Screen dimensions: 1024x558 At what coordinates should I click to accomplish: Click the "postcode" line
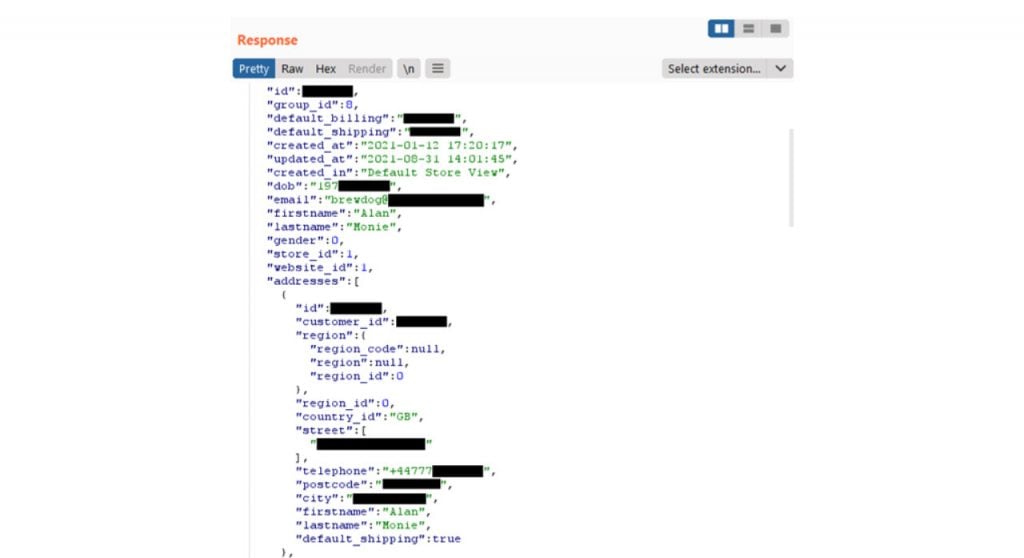tap(374, 485)
